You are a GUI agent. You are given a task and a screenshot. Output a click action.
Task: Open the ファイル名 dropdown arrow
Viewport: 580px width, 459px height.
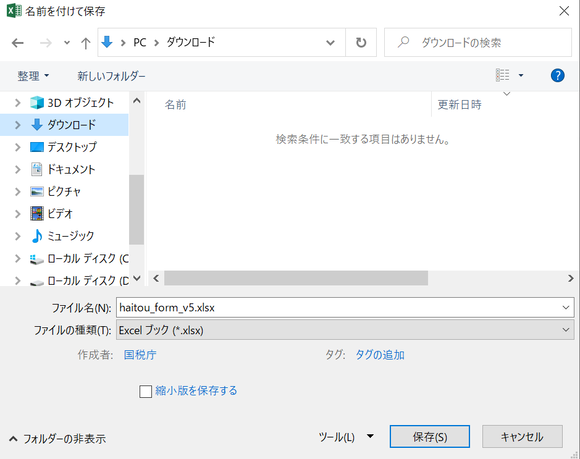point(566,308)
